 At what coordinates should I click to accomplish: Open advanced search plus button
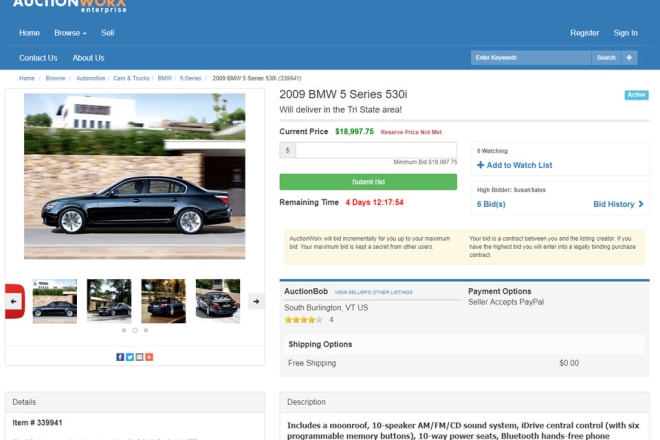click(629, 58)
